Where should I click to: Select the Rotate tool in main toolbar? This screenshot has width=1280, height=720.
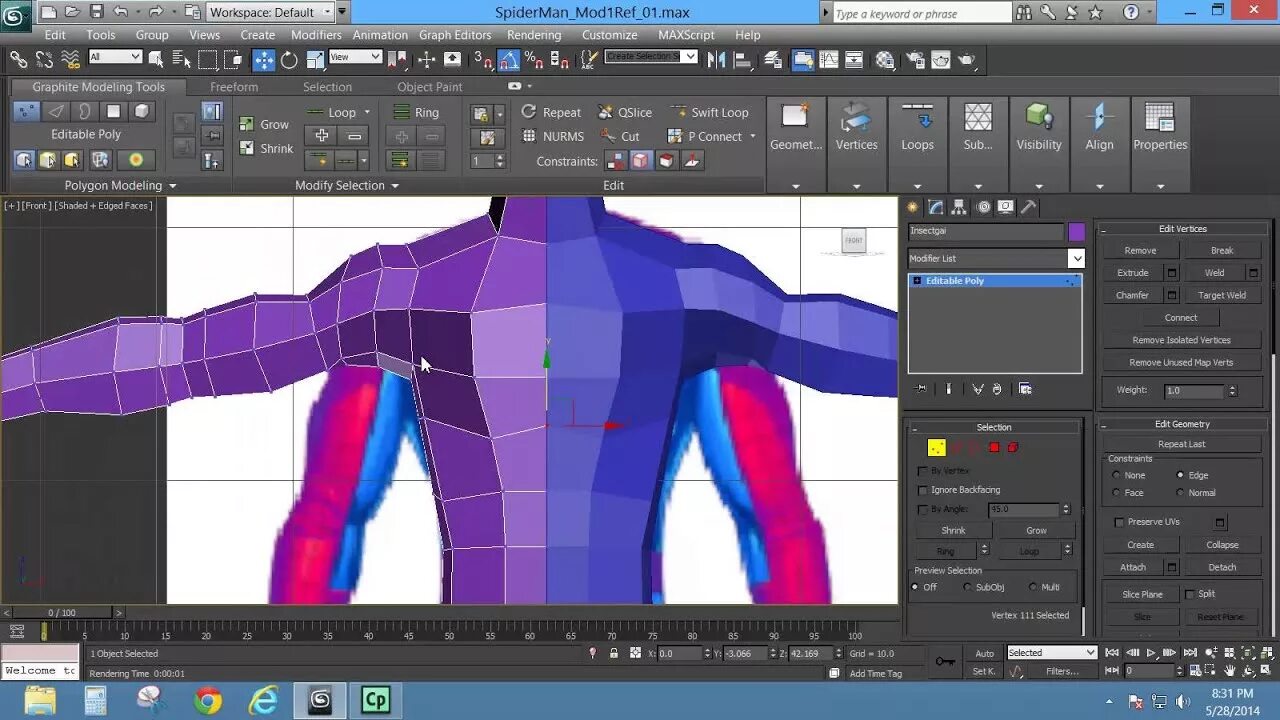[289, 59]
